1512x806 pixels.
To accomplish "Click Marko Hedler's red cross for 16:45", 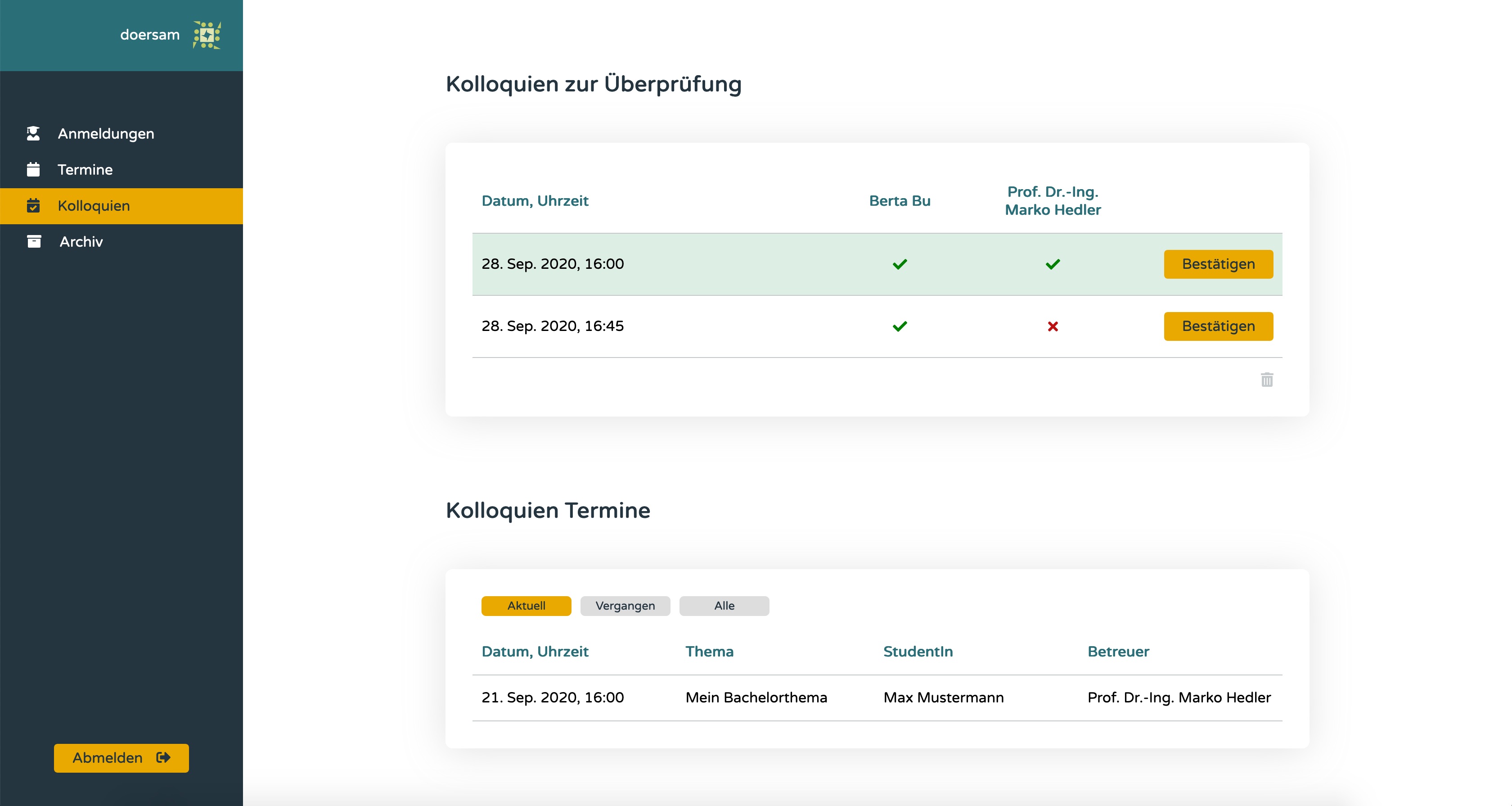I will [x=1053, y=326].
